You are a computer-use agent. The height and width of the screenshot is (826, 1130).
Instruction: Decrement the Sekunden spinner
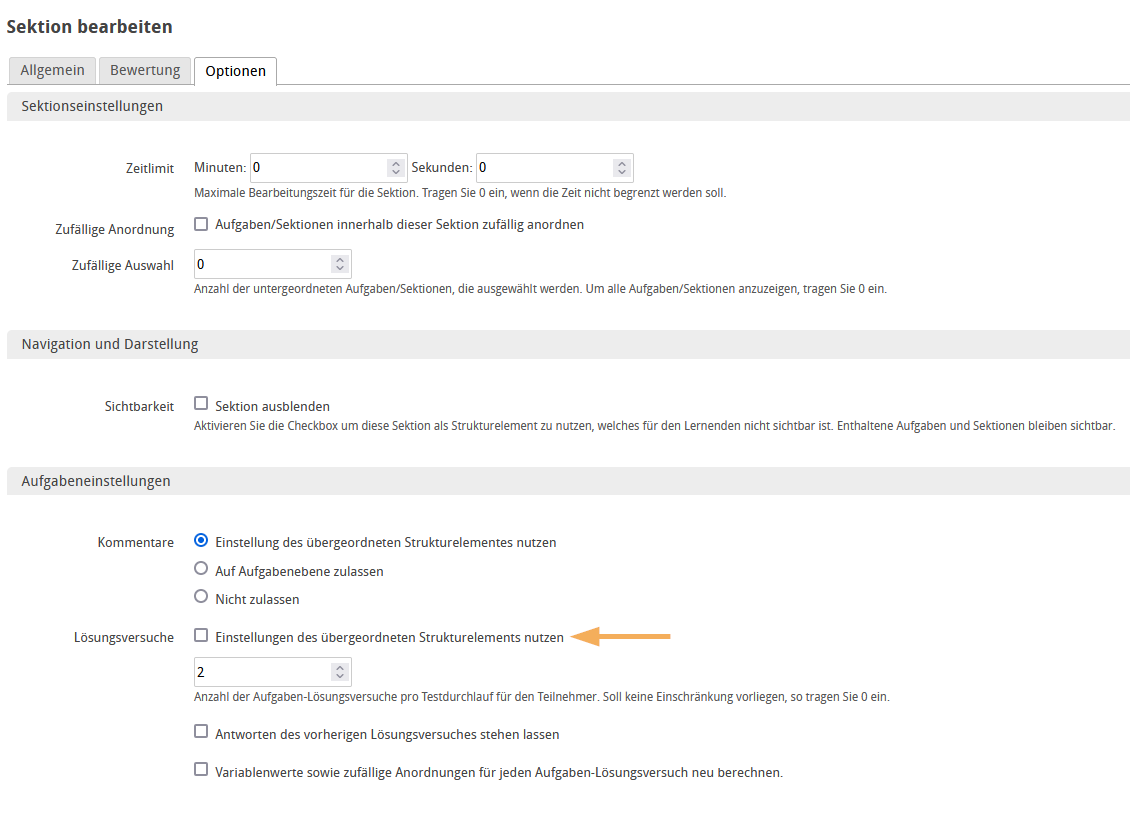point(622,173)
